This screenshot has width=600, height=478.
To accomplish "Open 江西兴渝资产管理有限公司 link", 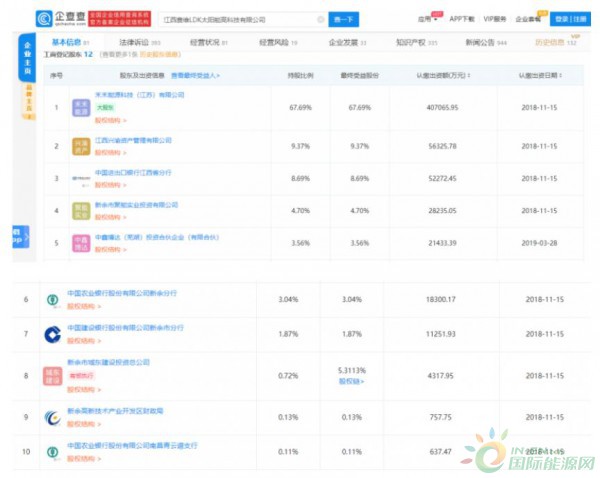I will pos(133,140).
